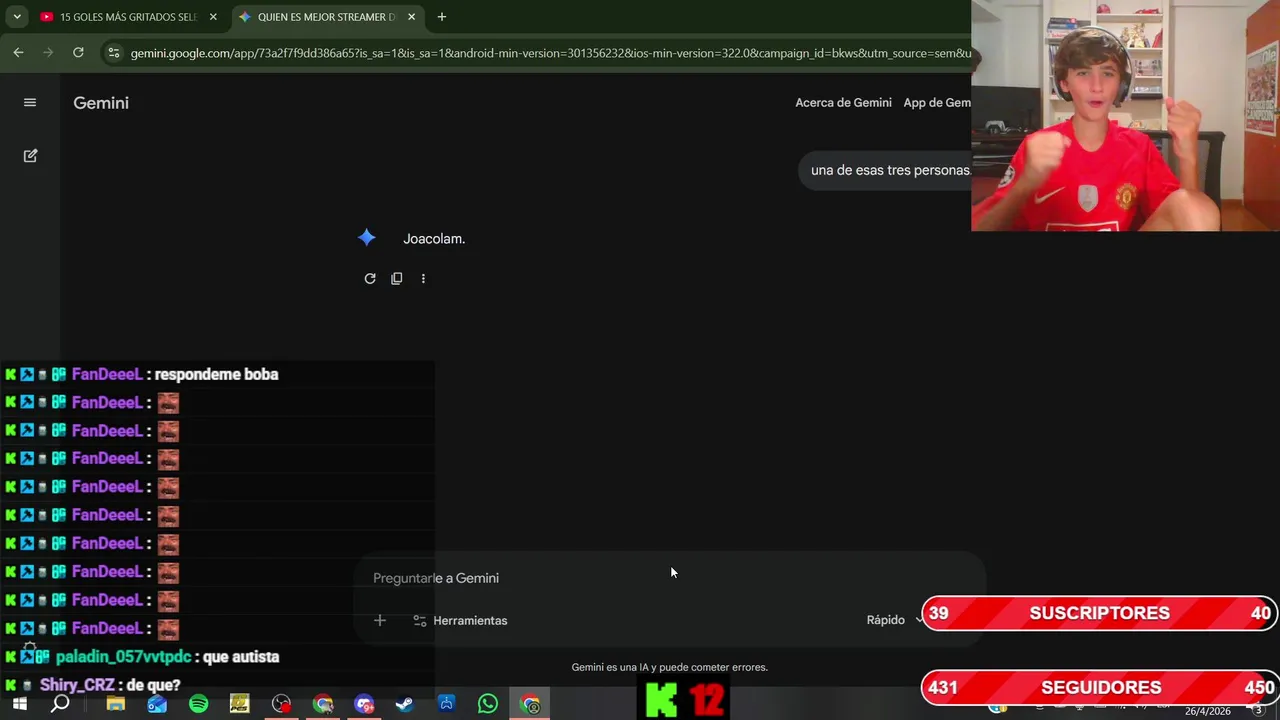Click the Gemini logo text
Image resolution: width=1280 pixels, height=720 pixels.
(101, 103)
